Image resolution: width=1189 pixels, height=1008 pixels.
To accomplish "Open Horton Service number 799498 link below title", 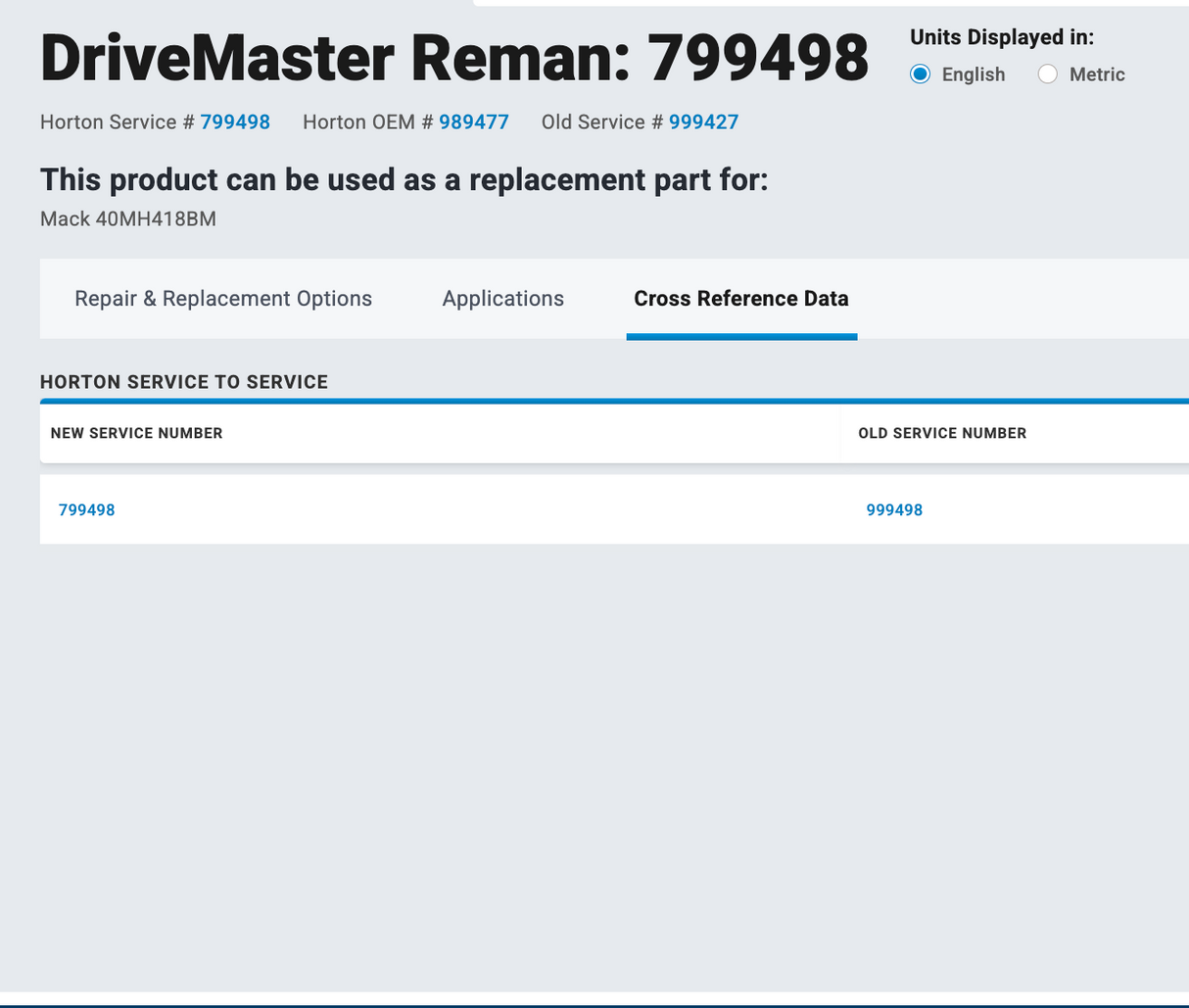I will tap(235, 122).
